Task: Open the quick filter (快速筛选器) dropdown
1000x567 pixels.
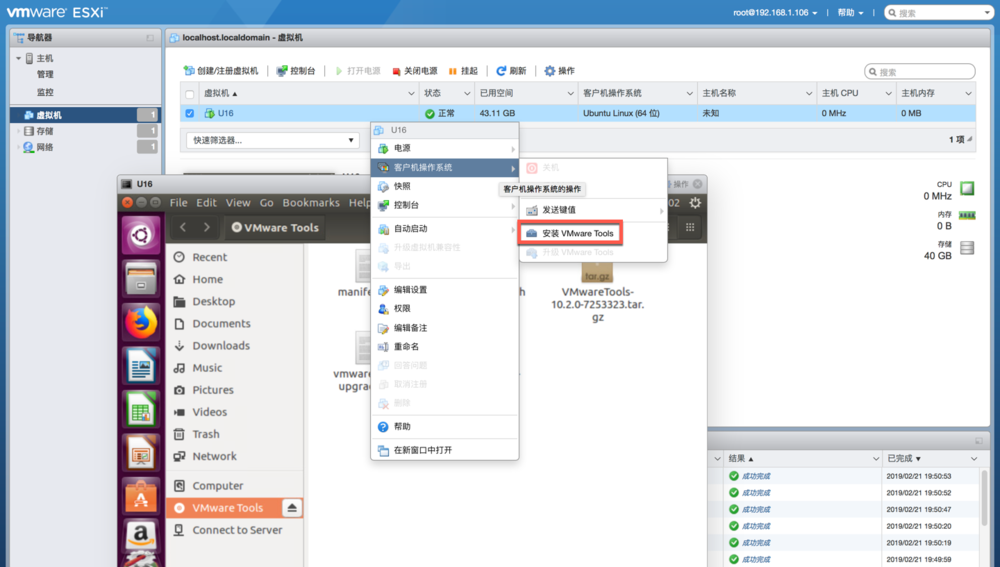Action: coord(273,140)
